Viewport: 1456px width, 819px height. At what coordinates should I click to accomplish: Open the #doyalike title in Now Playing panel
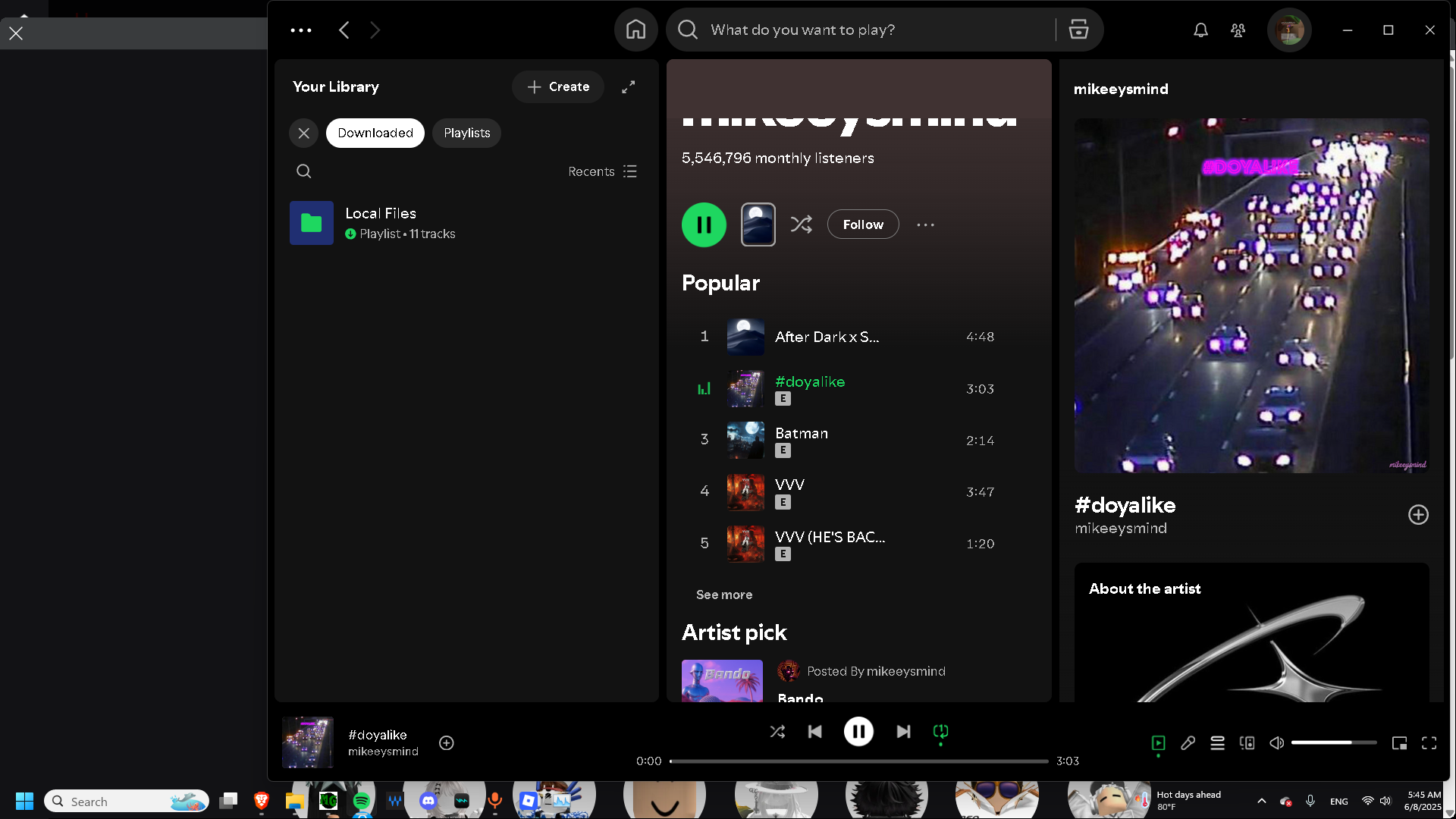[1125, 505]
